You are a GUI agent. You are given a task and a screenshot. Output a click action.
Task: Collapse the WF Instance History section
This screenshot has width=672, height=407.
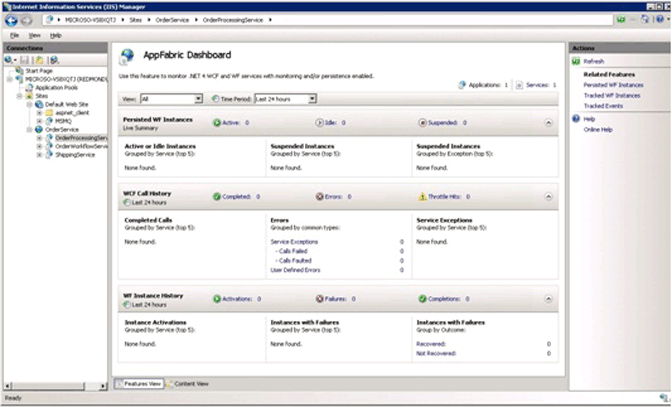click(x=548, y=299)
